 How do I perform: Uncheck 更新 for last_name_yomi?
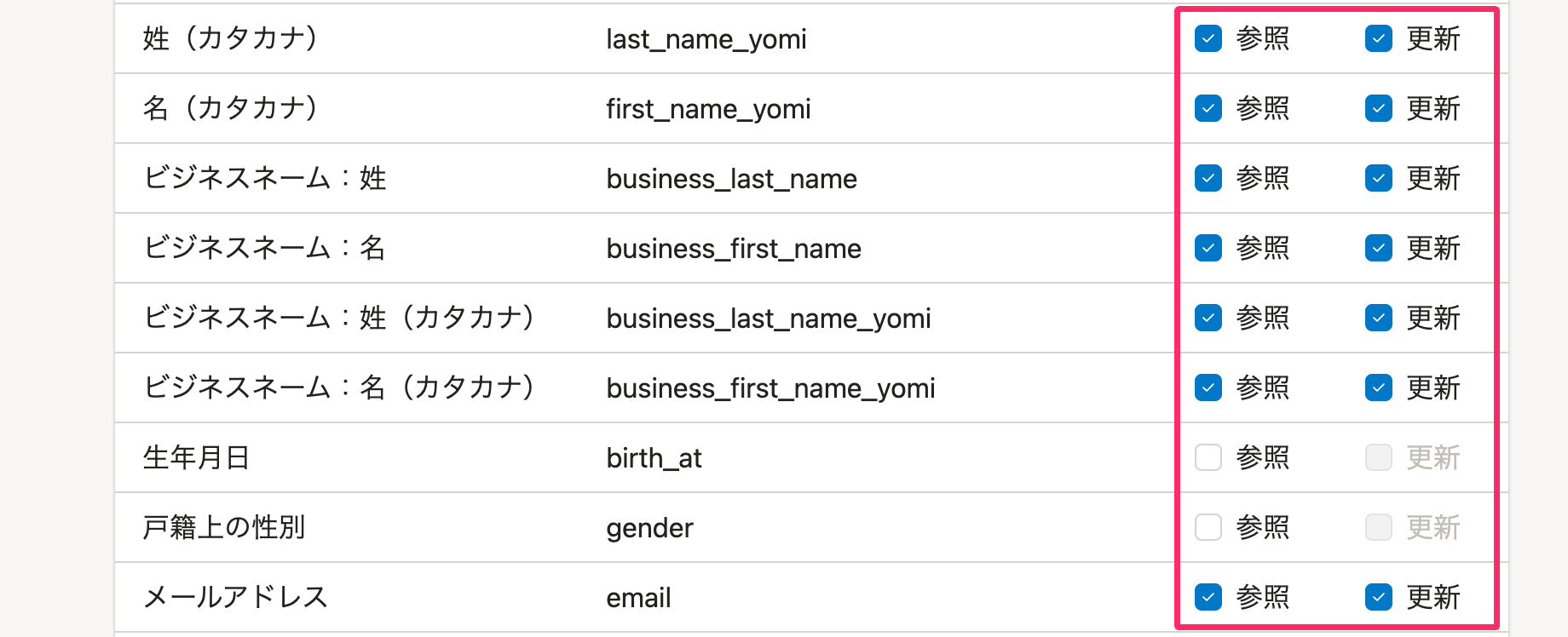pos(1378,38)
